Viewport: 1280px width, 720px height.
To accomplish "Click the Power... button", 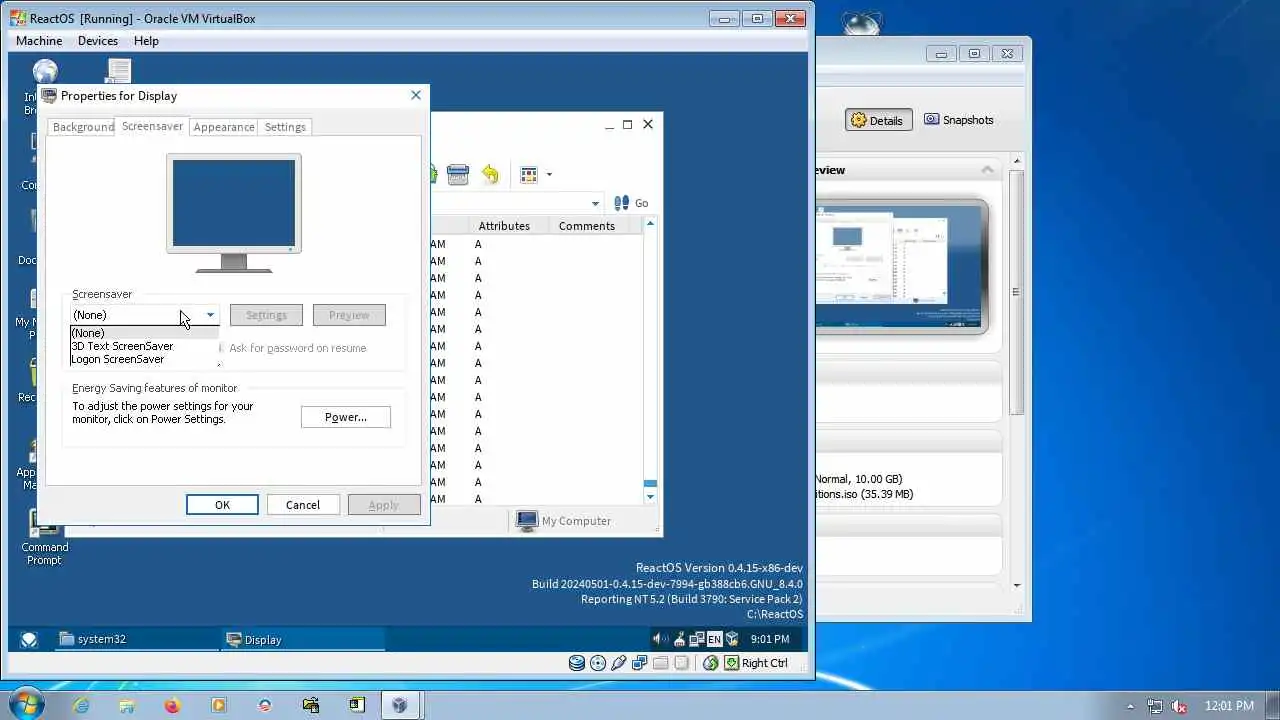I will point(346,417).
